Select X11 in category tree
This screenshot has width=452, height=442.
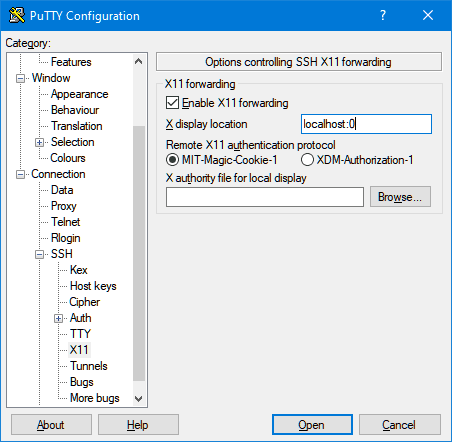click(x=79, y=350)
